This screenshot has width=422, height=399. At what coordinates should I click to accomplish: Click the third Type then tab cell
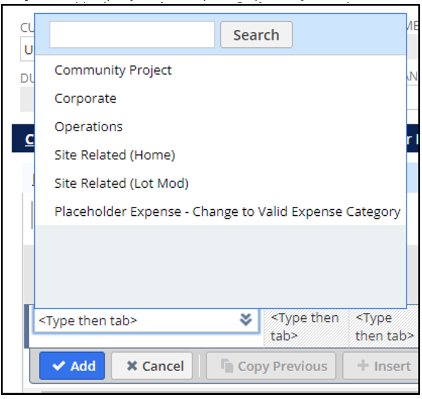tap(384, 327)
